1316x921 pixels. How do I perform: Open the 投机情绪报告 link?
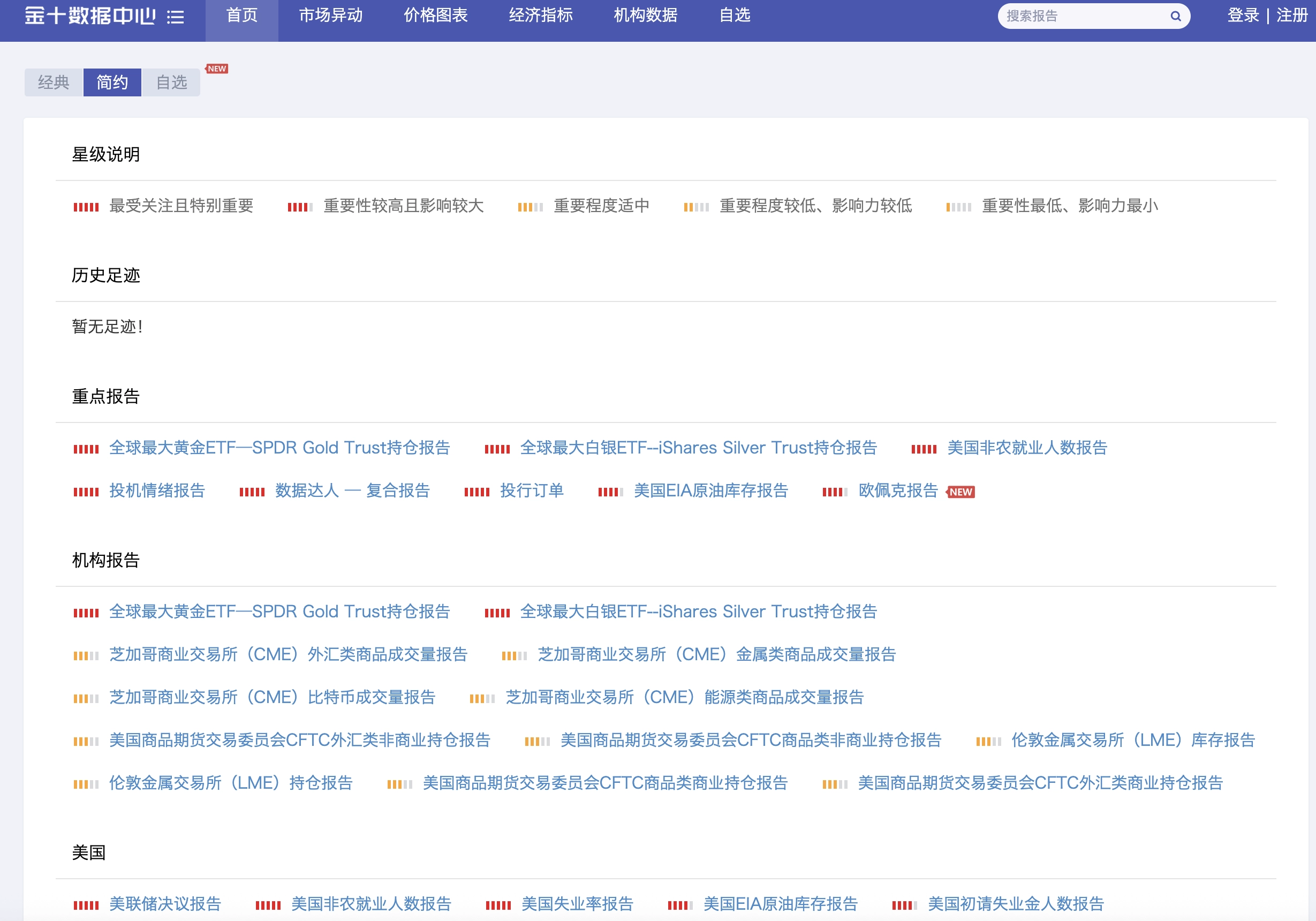[157, 490]
